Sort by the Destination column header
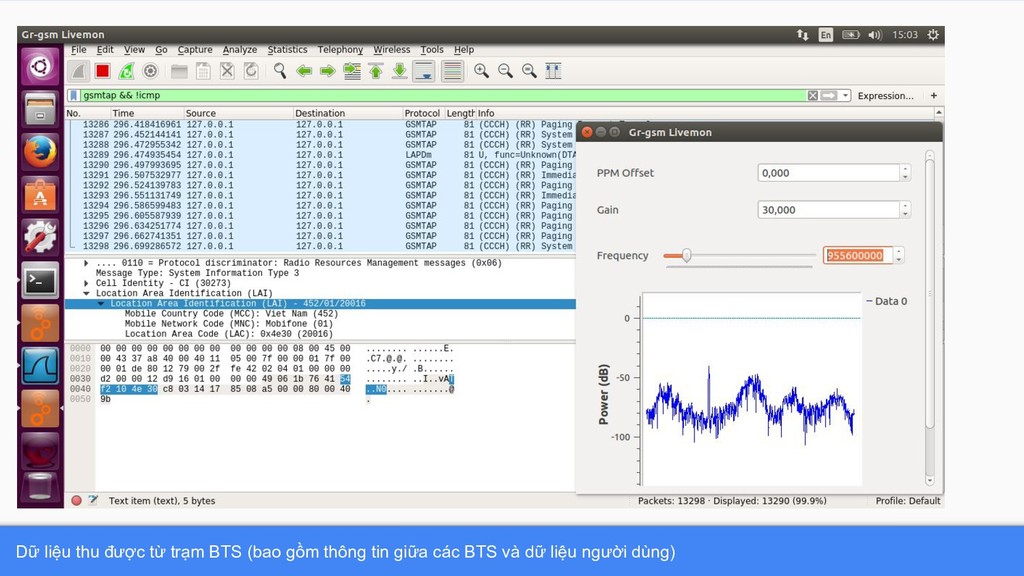The width and height of the screenshot is (1024, 576). click(x=347, y=113)
